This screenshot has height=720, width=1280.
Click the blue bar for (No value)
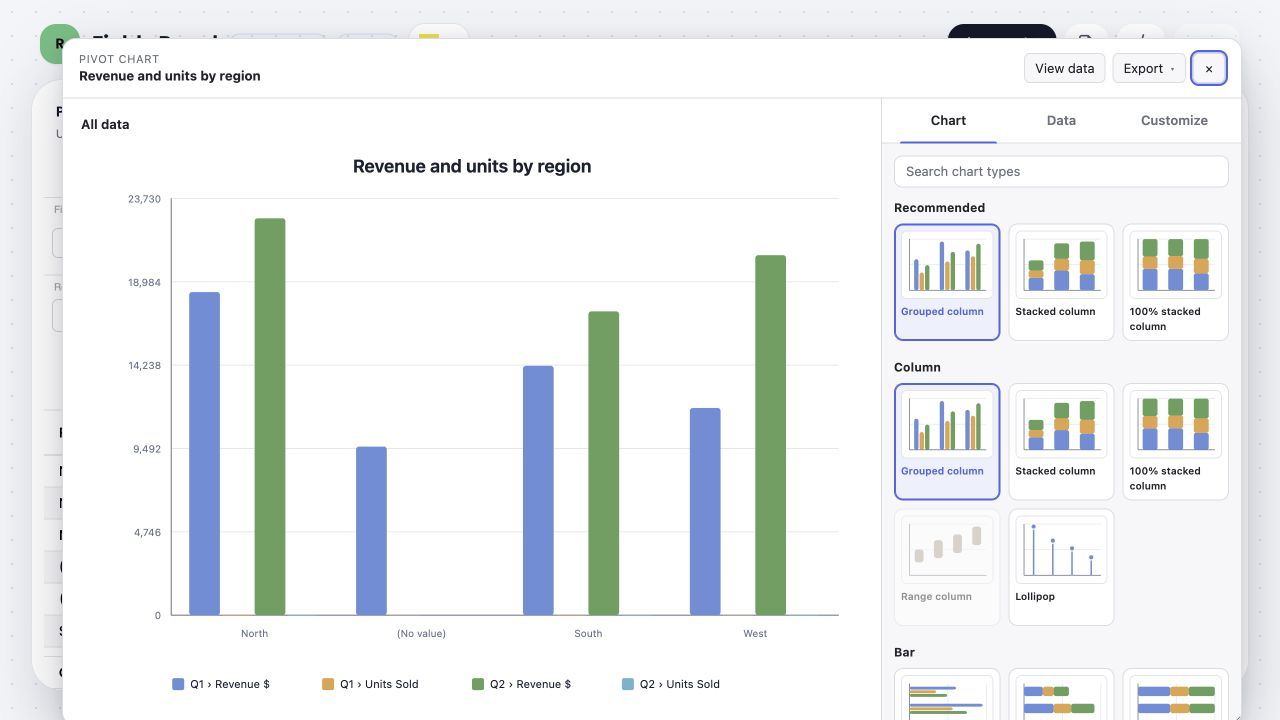click(371, 531)
